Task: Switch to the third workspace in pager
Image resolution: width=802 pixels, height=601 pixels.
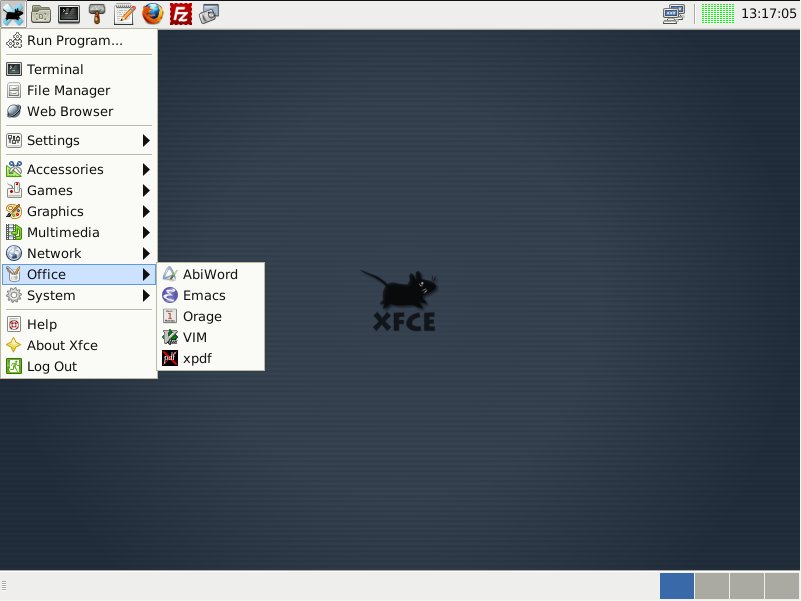Action: (747, 585)
